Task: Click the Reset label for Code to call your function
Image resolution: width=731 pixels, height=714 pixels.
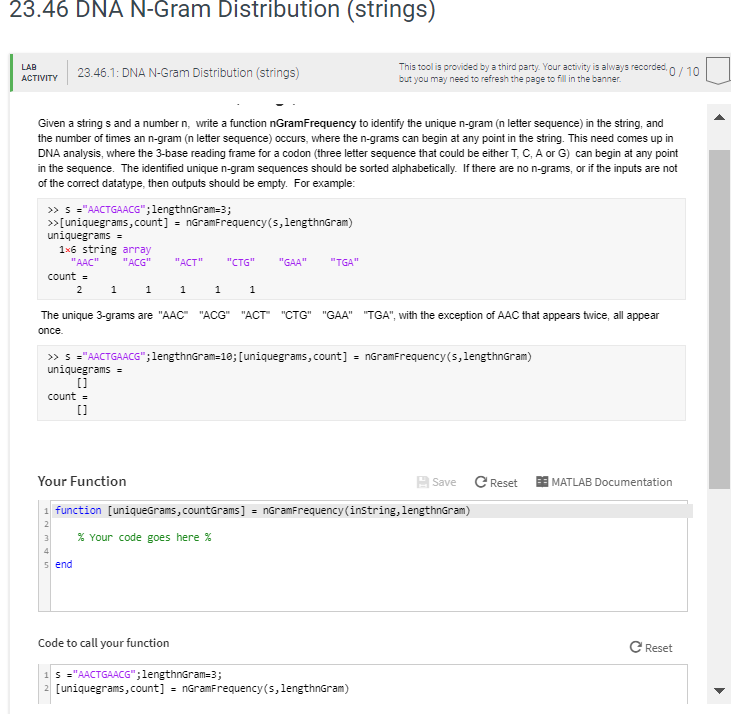Action: click(658, 648)
